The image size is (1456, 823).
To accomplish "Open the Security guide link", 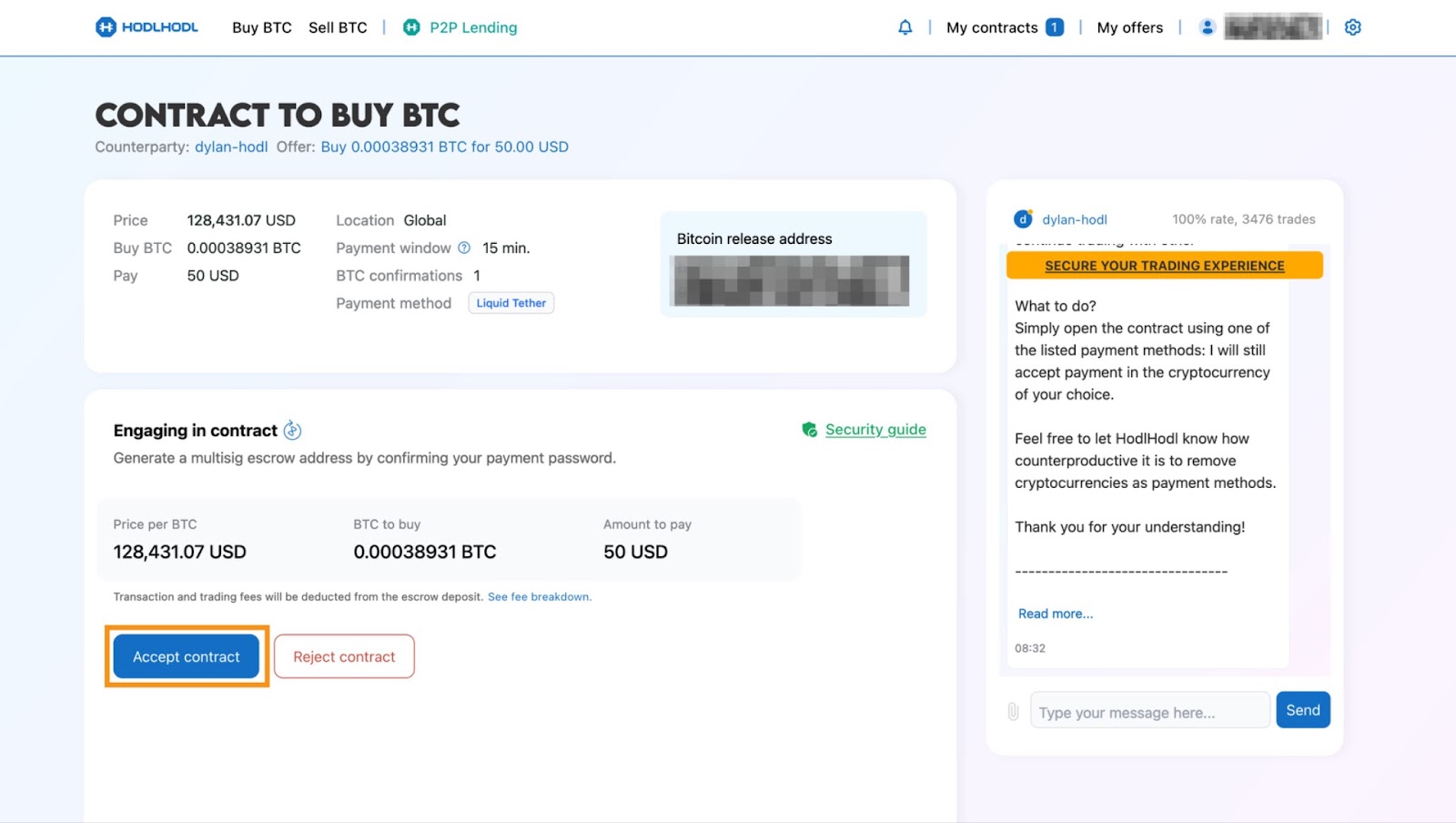I will [x=875, y=430].
